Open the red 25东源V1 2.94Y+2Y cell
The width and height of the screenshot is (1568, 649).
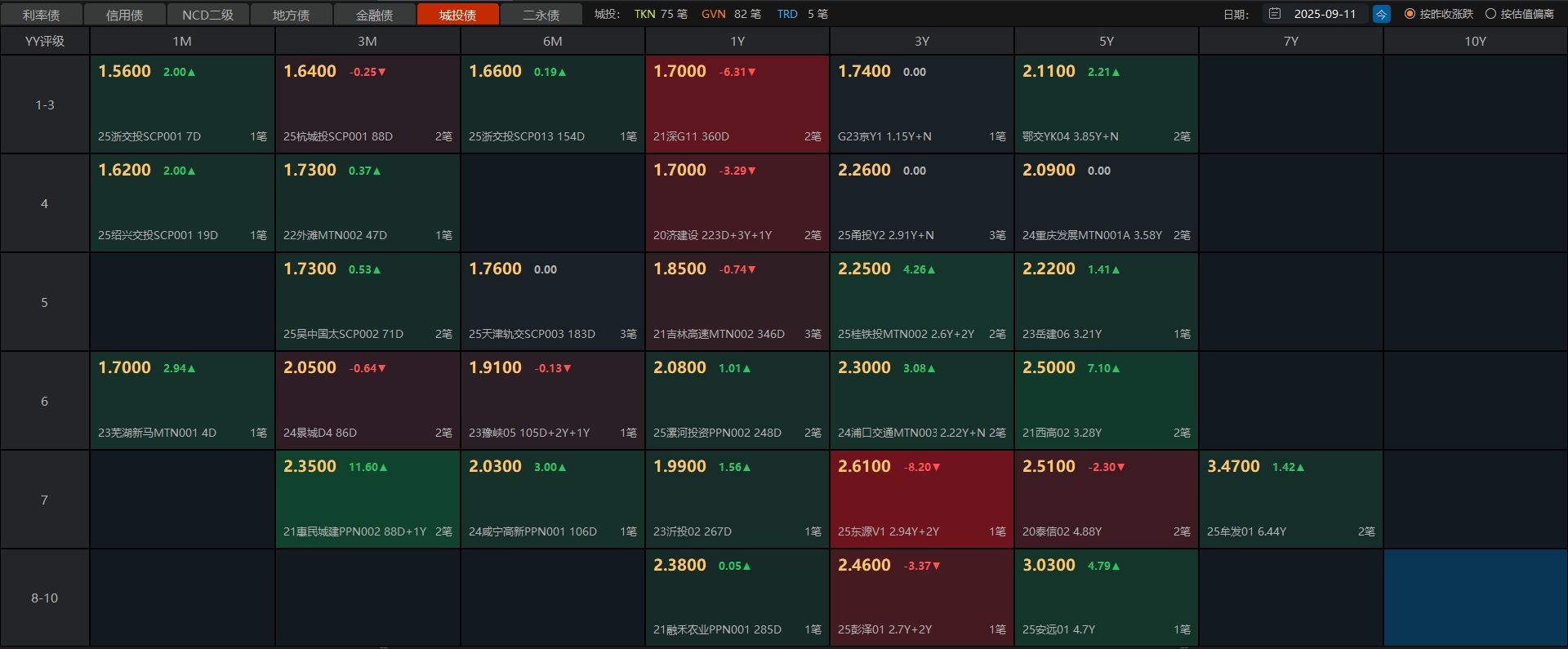[x=922, y=500]
